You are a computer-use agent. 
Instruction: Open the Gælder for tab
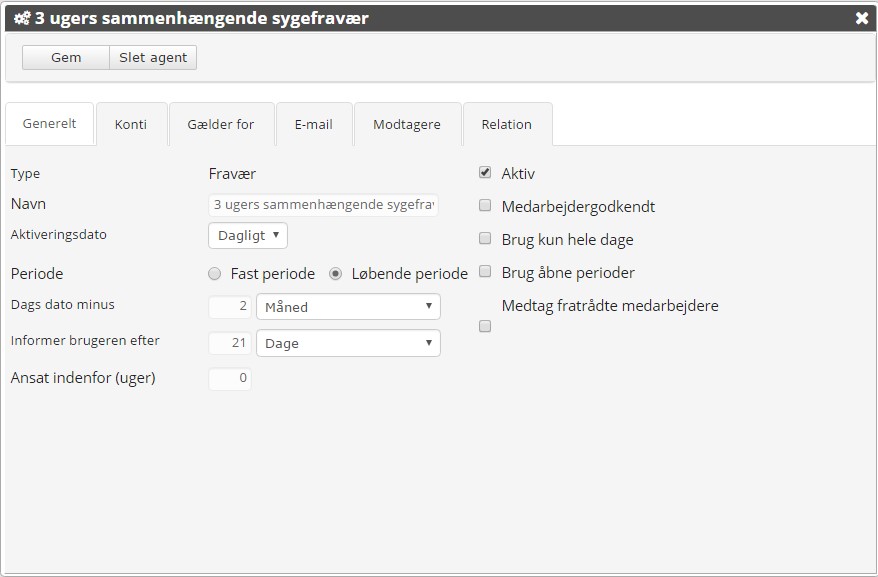click(219, 124)
